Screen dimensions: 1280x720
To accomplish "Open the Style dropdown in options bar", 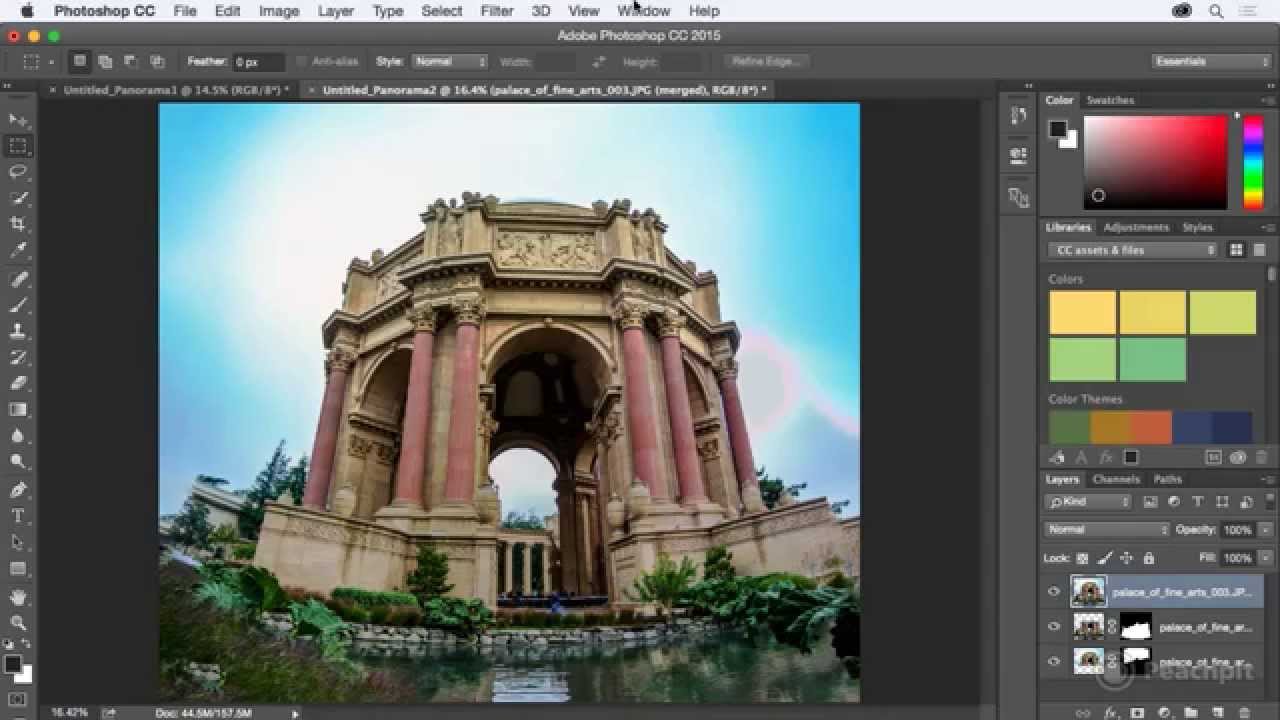I will click(449, 61).
